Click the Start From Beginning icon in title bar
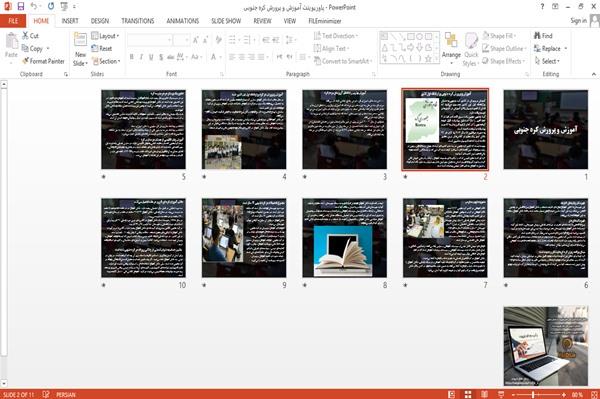 pyautogui.click(x=64, y=7)
